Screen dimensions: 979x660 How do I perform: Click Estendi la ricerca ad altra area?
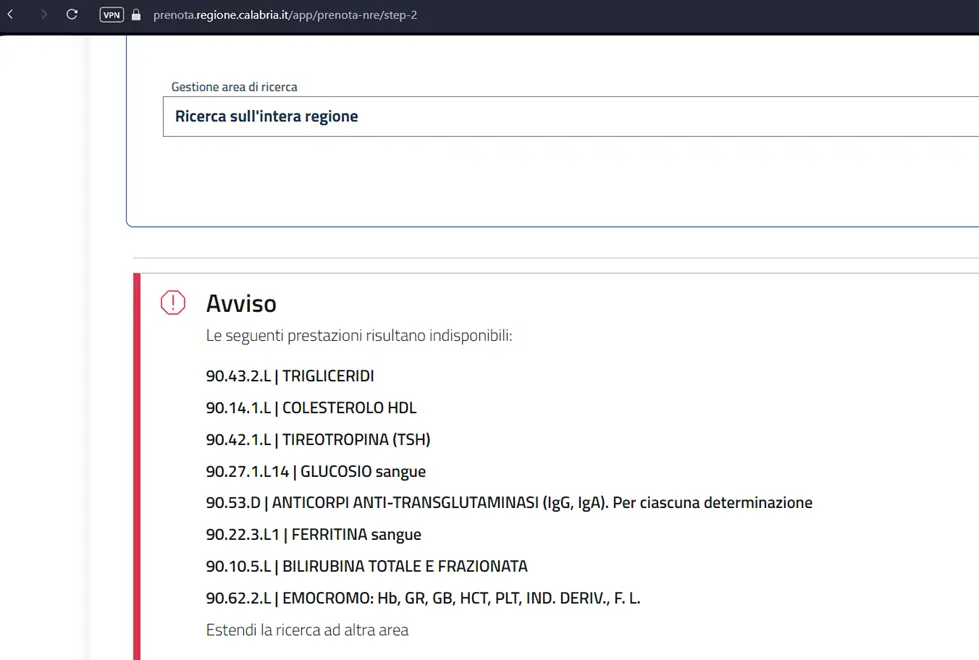[307, 630]
